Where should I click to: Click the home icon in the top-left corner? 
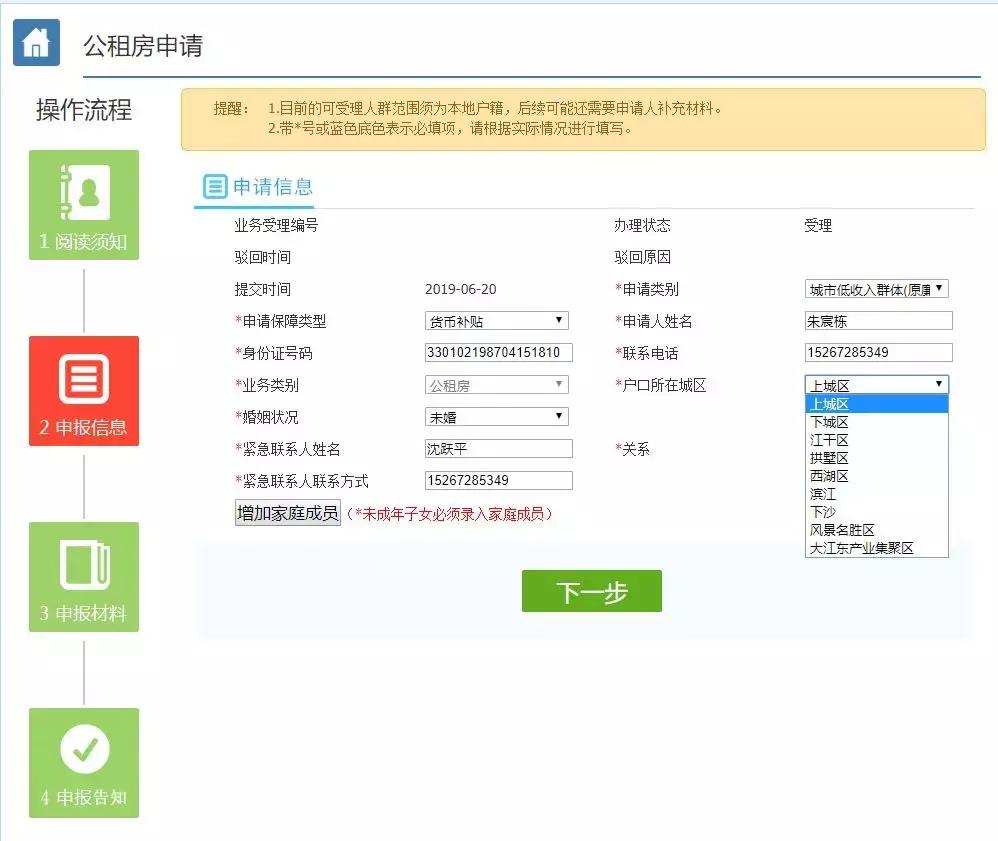click(x=36, y=42)
